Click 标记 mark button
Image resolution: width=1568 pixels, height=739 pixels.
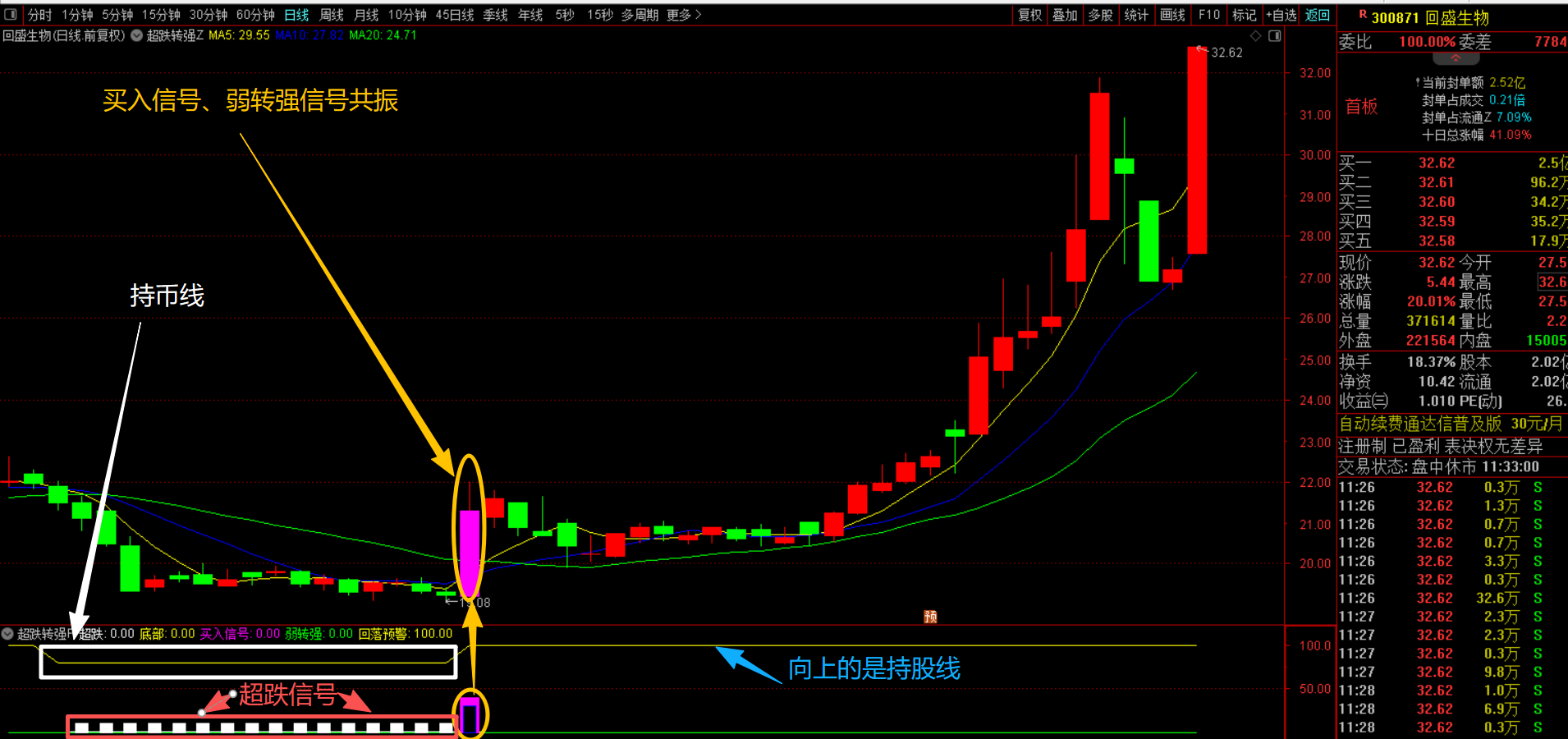click(1245, 15)
